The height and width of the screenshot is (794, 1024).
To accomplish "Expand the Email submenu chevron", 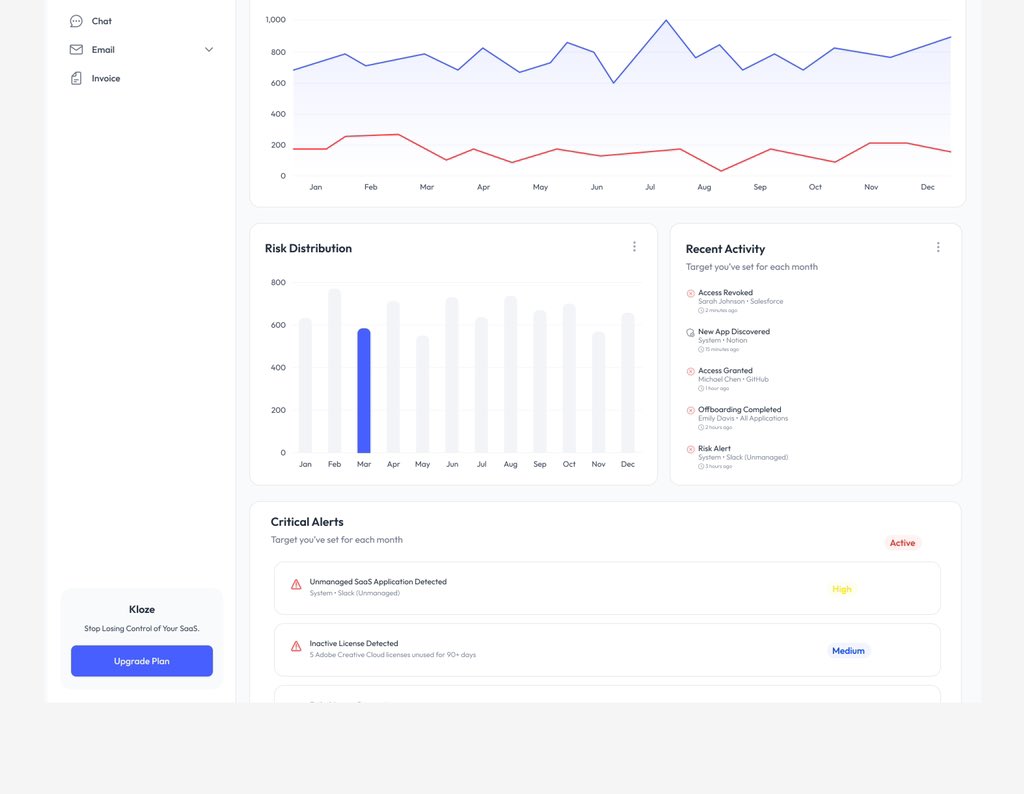I will [209, 50].
